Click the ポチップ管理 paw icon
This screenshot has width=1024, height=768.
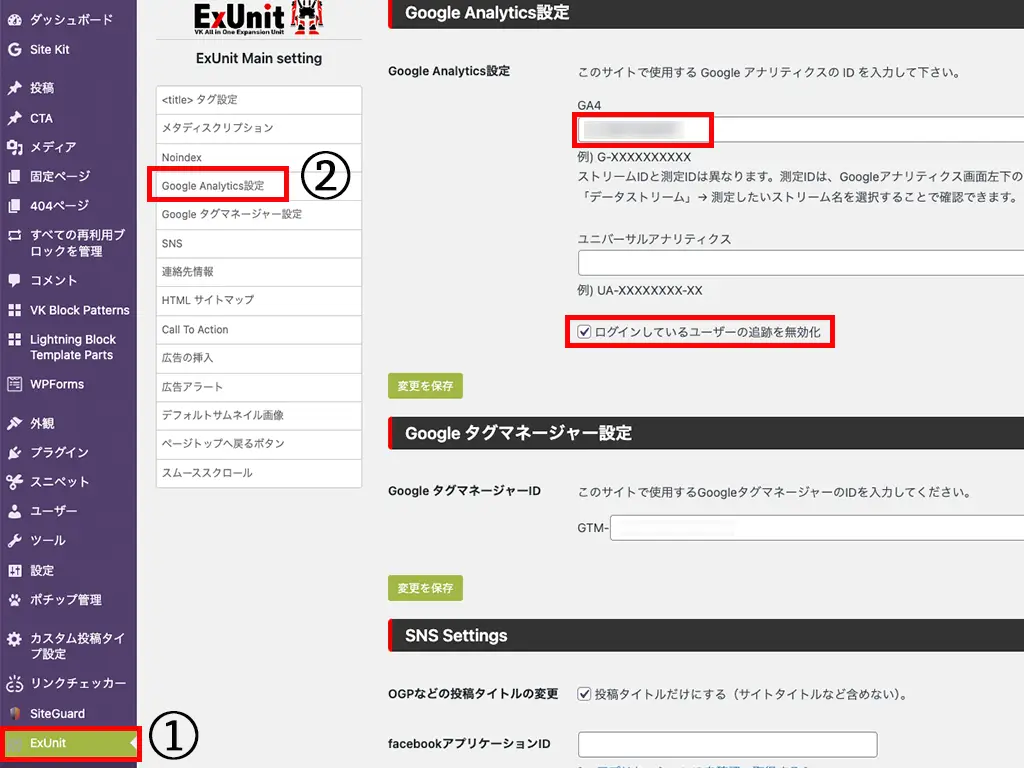(14, 600)
